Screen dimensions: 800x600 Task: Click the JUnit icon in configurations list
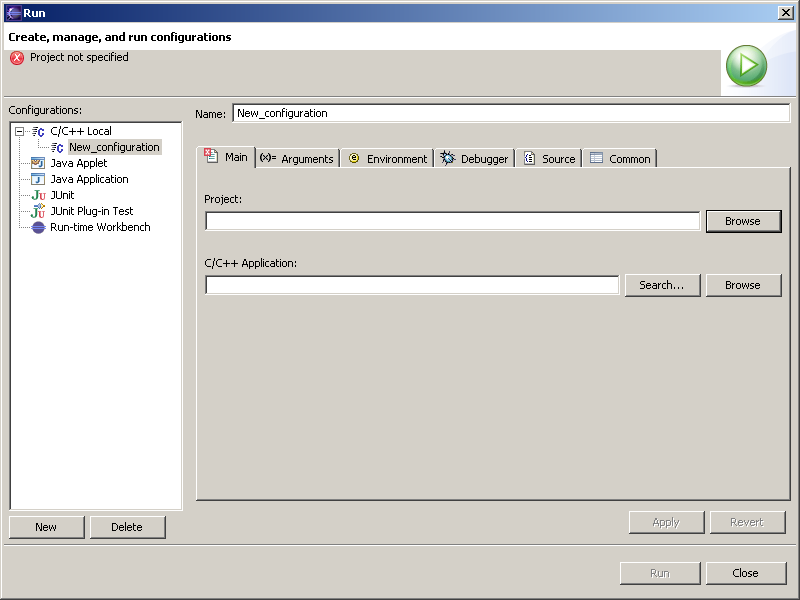pos(38,195)
